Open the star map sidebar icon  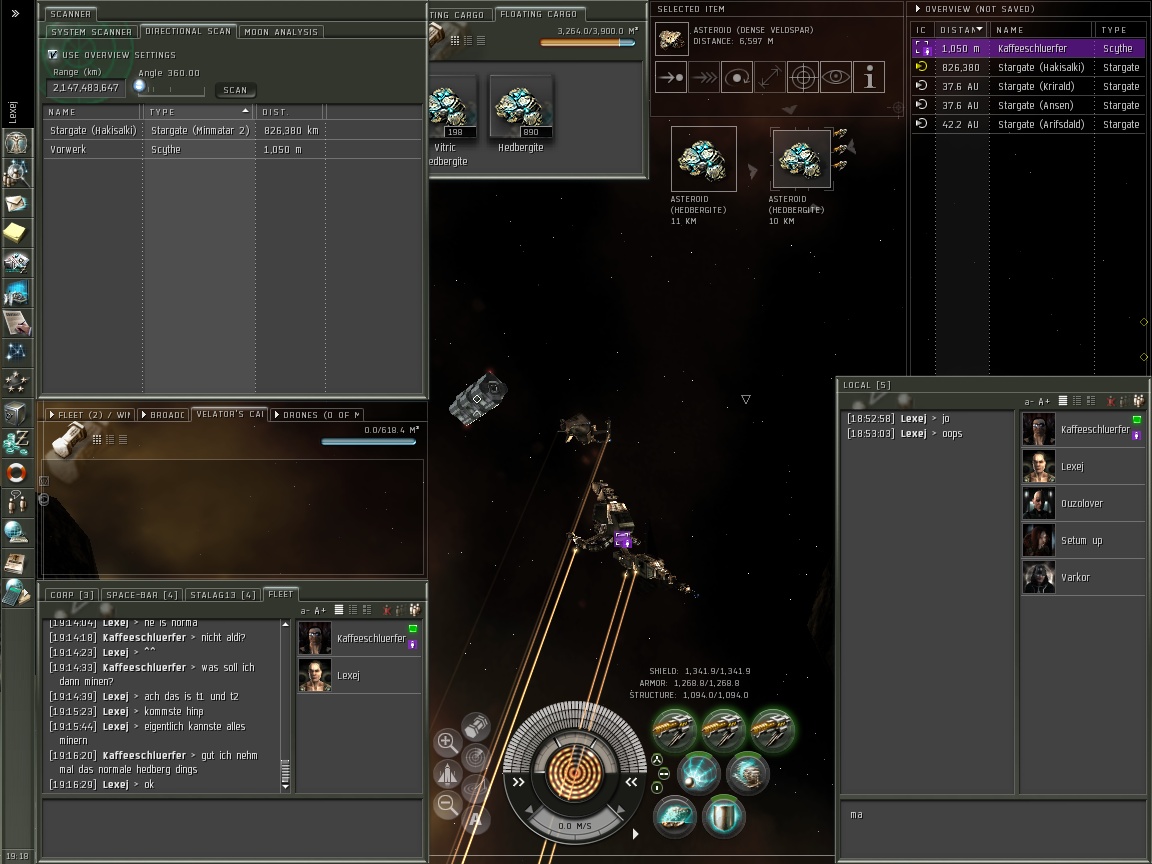pyautogui.click(x=16, y=353)
